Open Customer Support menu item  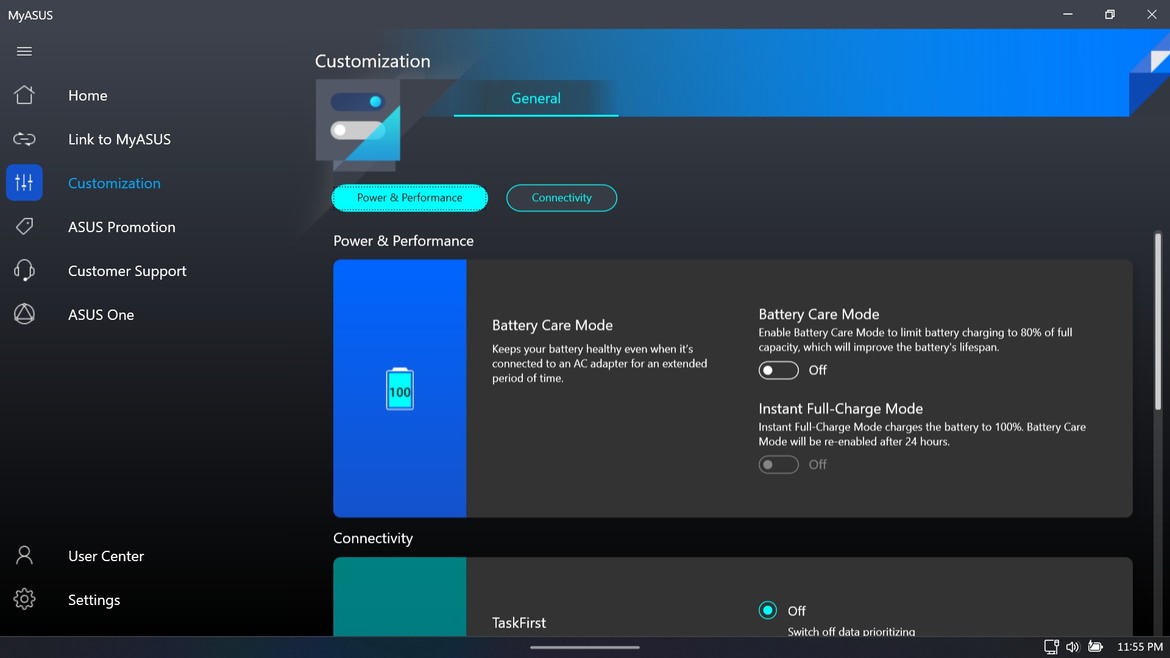point(127,271)
